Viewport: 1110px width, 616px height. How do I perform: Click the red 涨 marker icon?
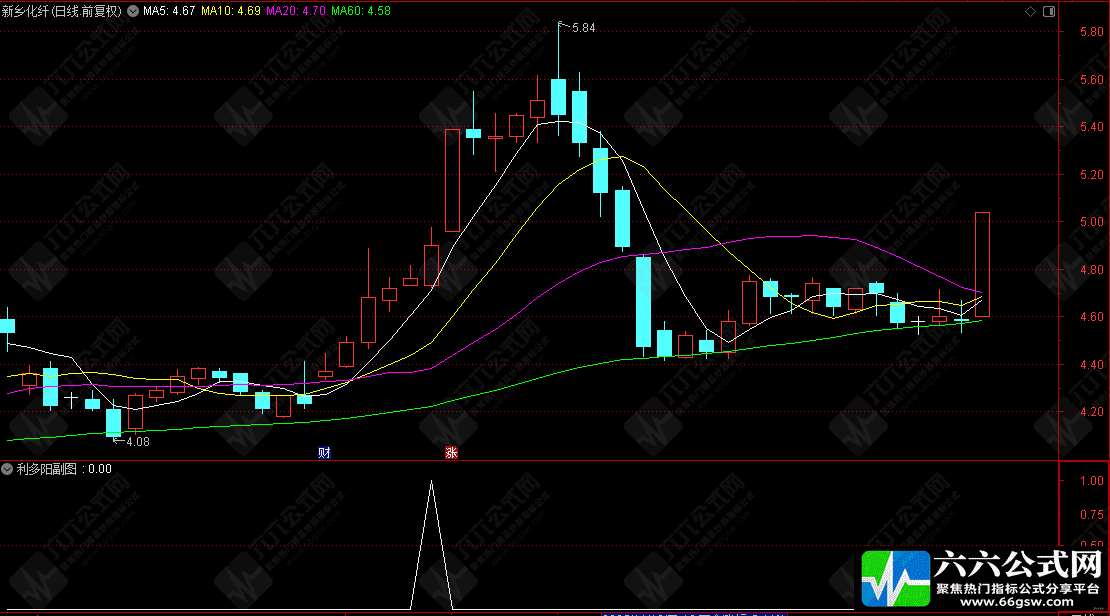(451, 453)
